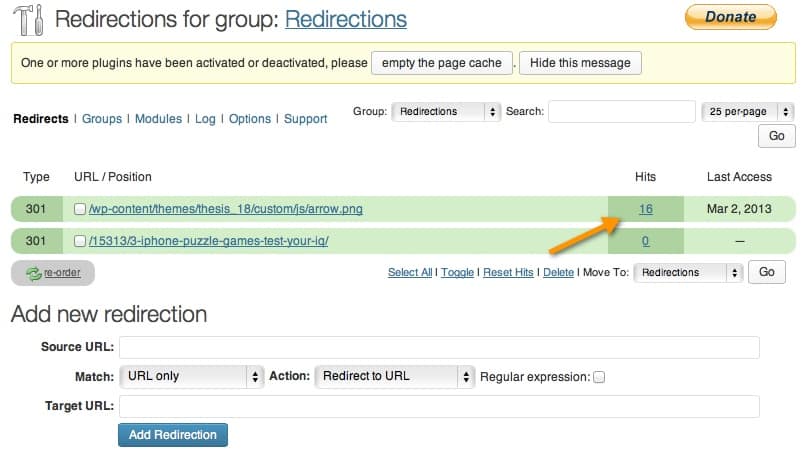
Task: Click the Add Redirection button
Action: coord(173,435)
